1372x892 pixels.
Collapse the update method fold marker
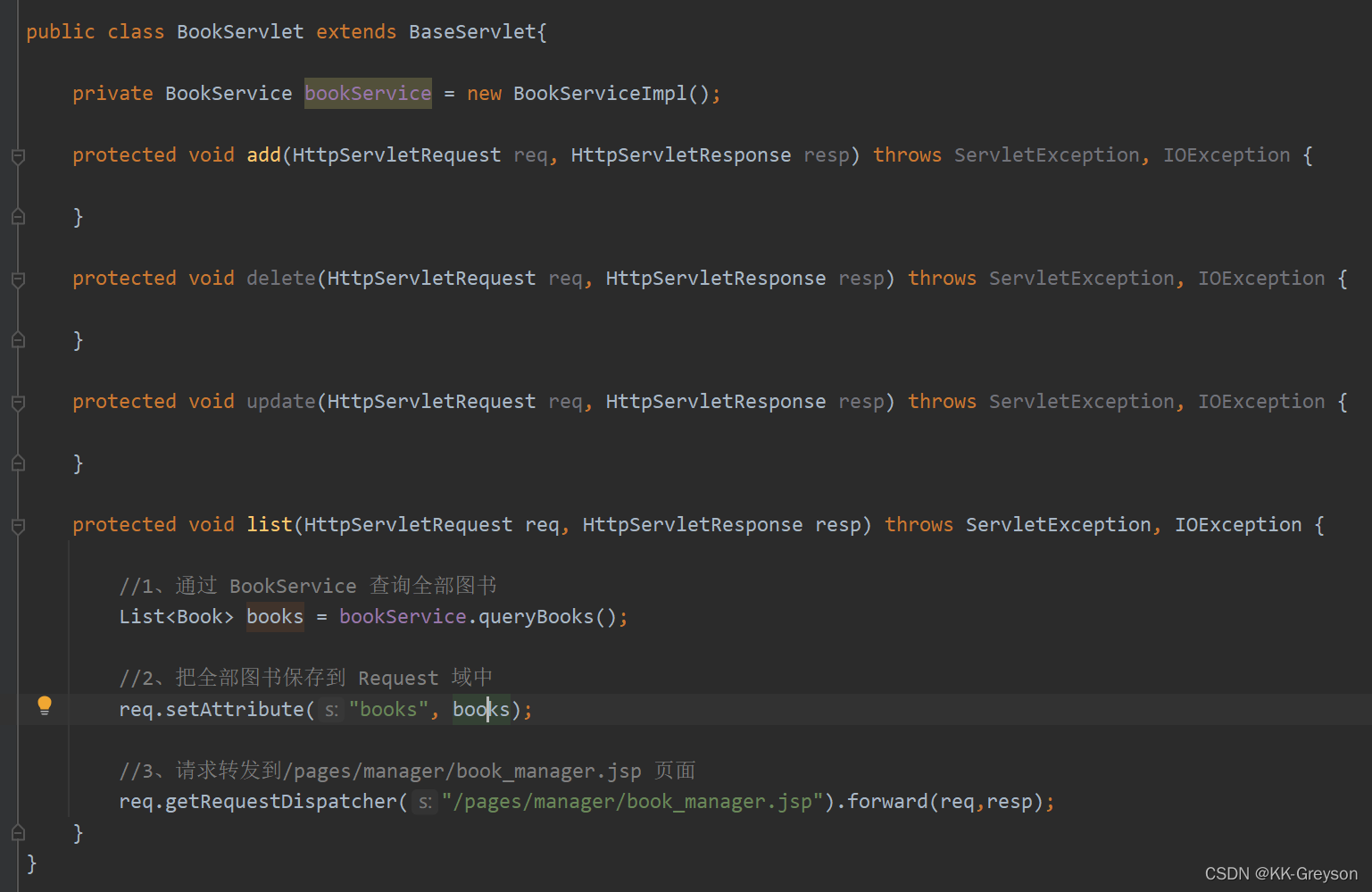point(18,404)
